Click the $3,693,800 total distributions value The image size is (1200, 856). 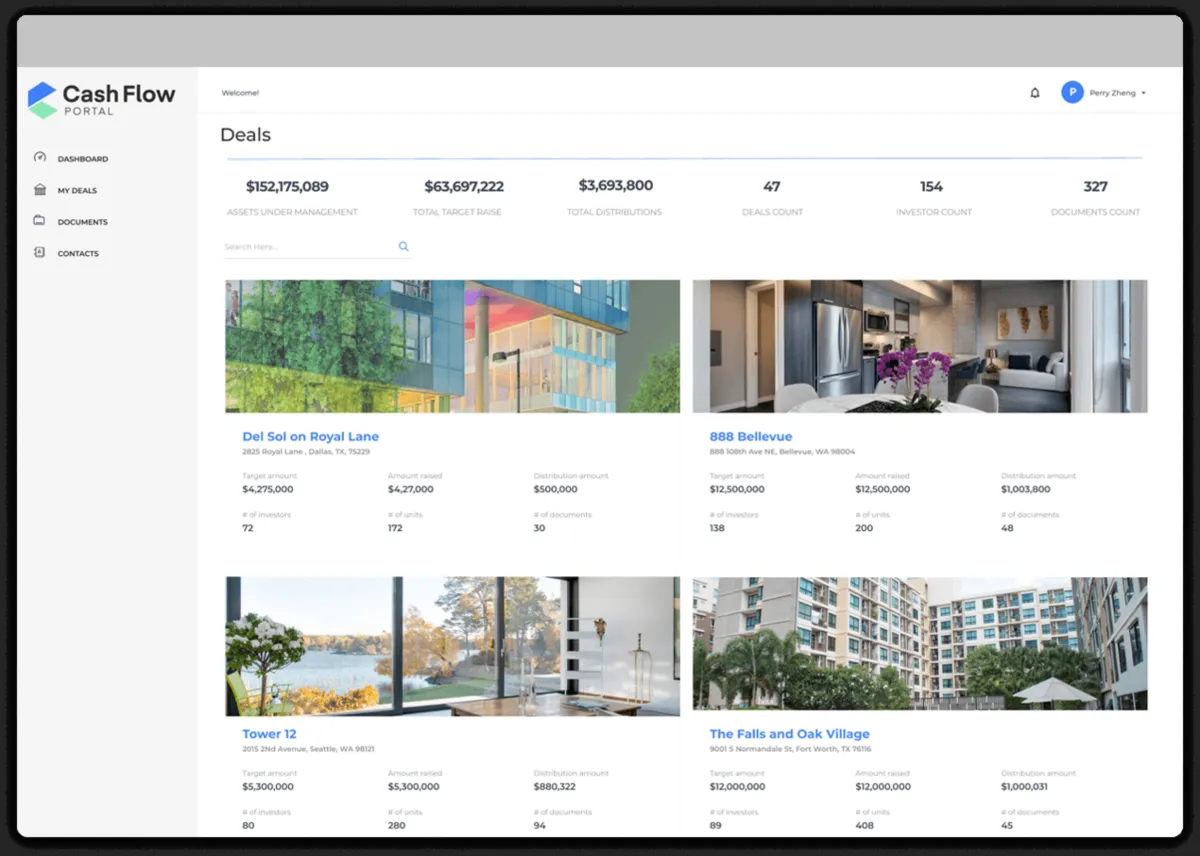pos(616,185)
